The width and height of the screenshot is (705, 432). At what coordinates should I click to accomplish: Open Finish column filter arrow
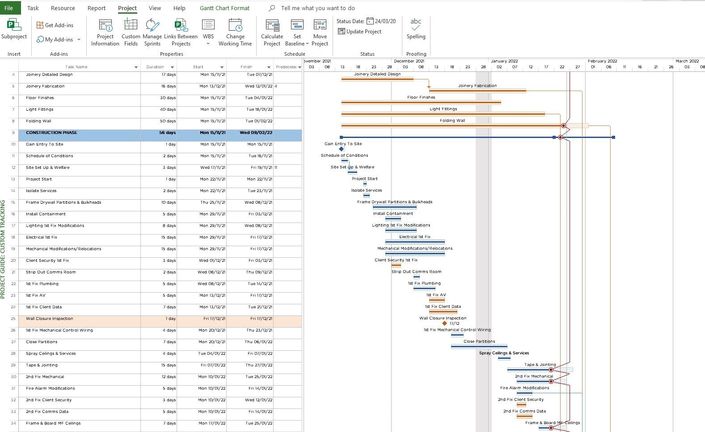(269, 67)
